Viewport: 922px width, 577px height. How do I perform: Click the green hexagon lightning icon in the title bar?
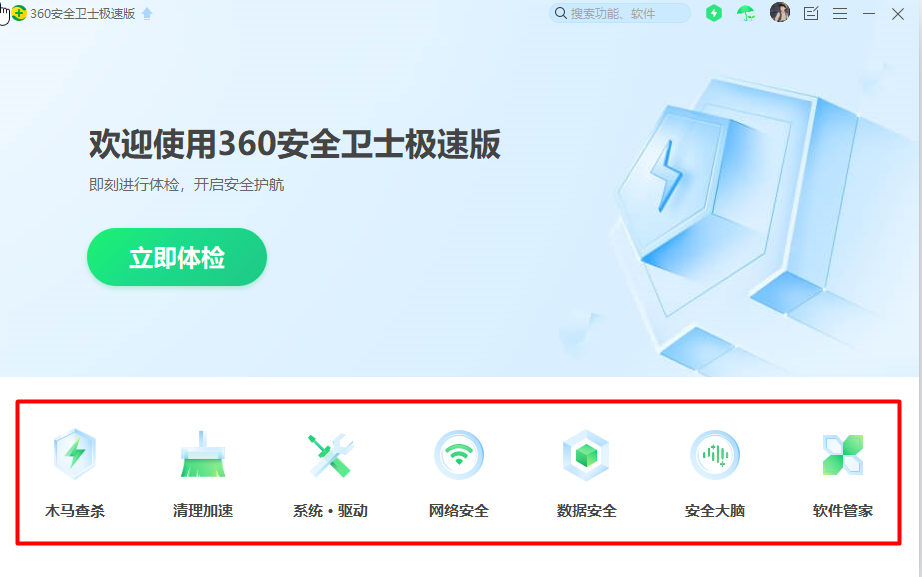coord(714,13)
